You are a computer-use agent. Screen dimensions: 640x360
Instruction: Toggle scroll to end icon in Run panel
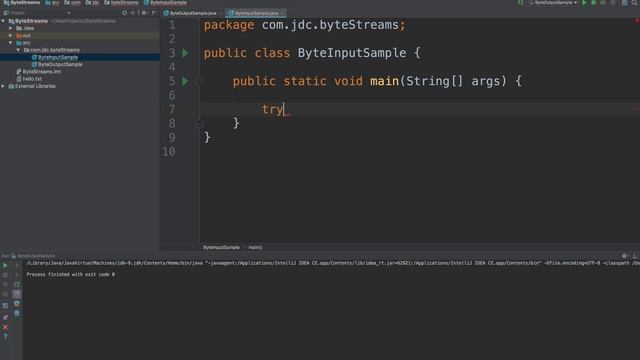(x=17, y=294)
